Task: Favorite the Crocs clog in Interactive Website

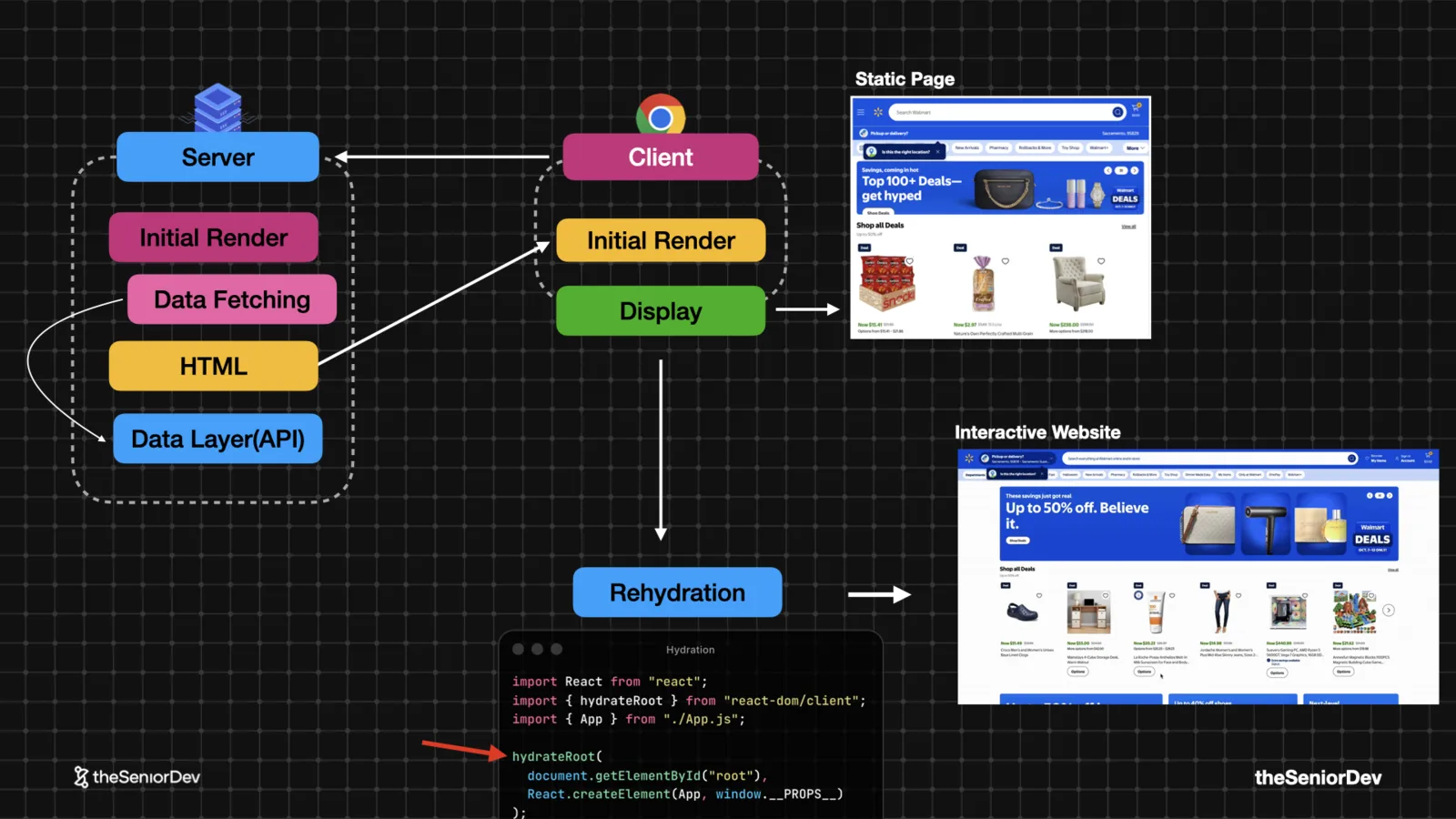Action: click(x=1039, y=595)
